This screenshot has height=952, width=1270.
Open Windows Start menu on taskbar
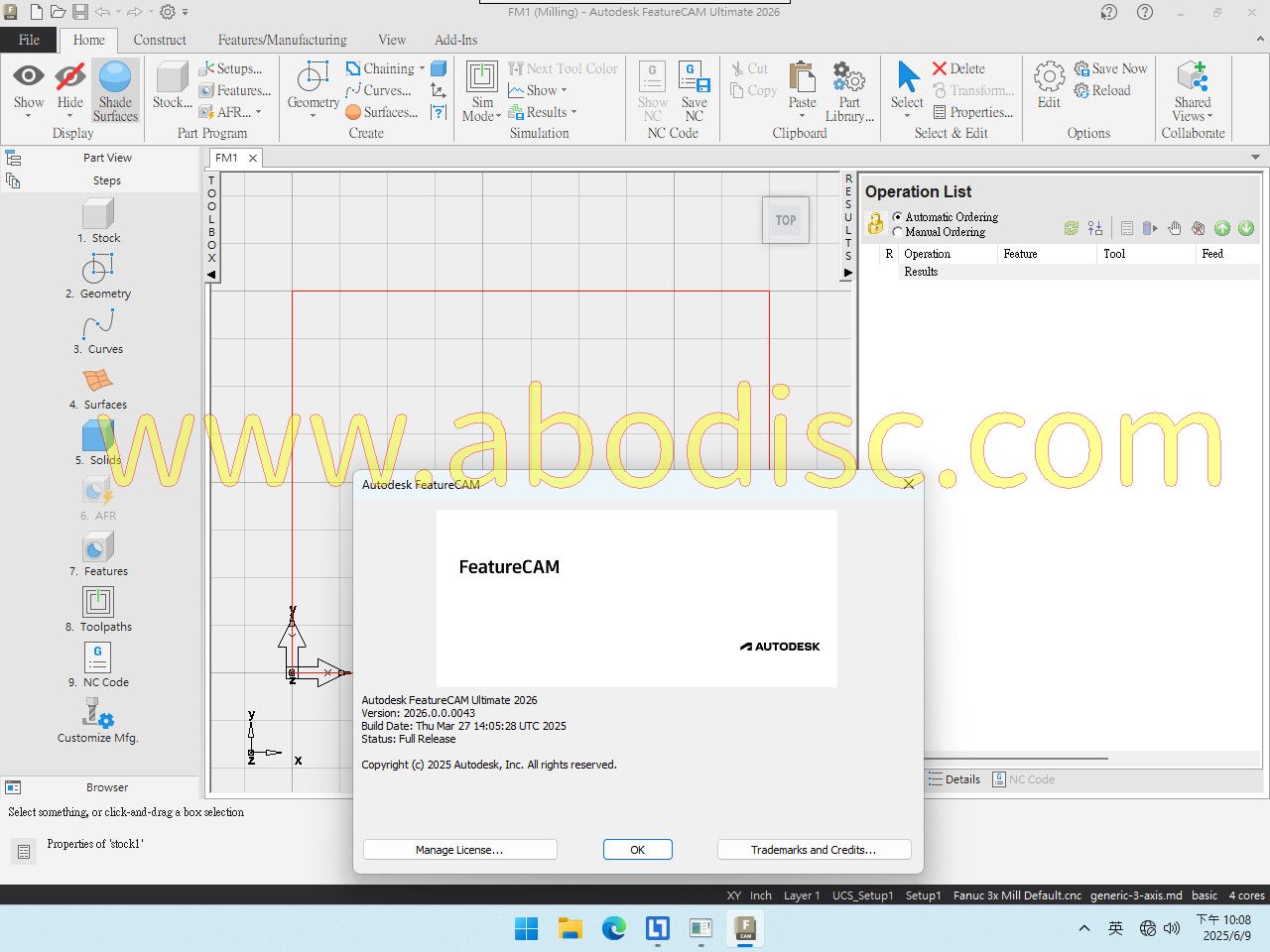point(527,929)
